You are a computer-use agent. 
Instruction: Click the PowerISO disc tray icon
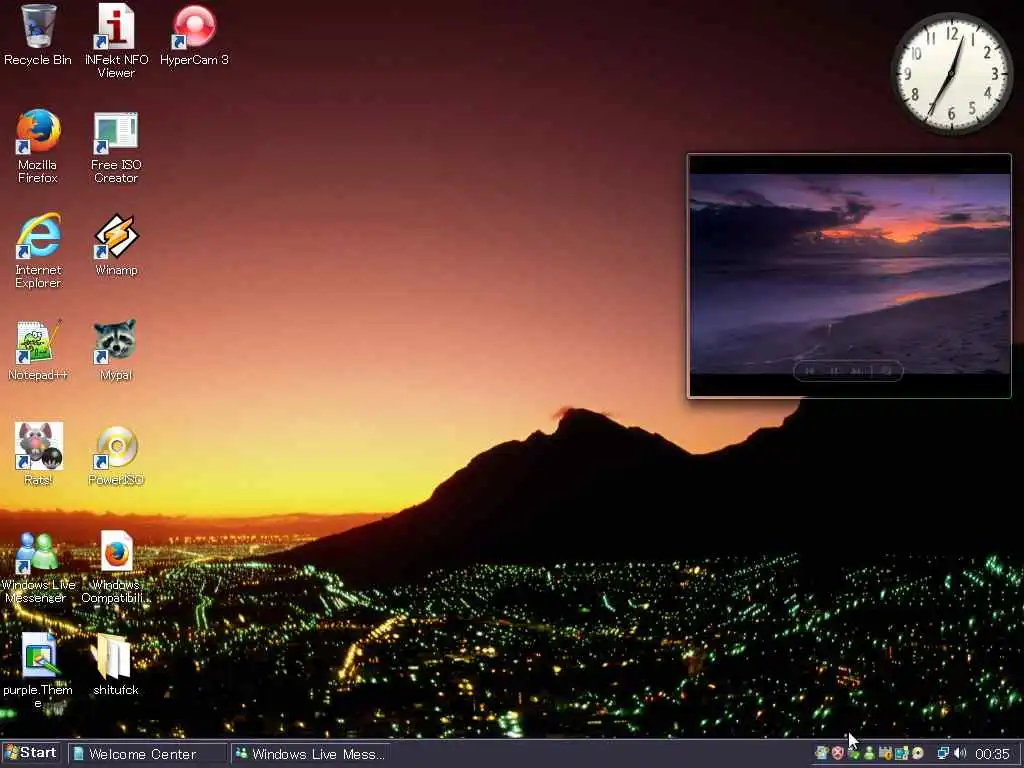[918, 753]
